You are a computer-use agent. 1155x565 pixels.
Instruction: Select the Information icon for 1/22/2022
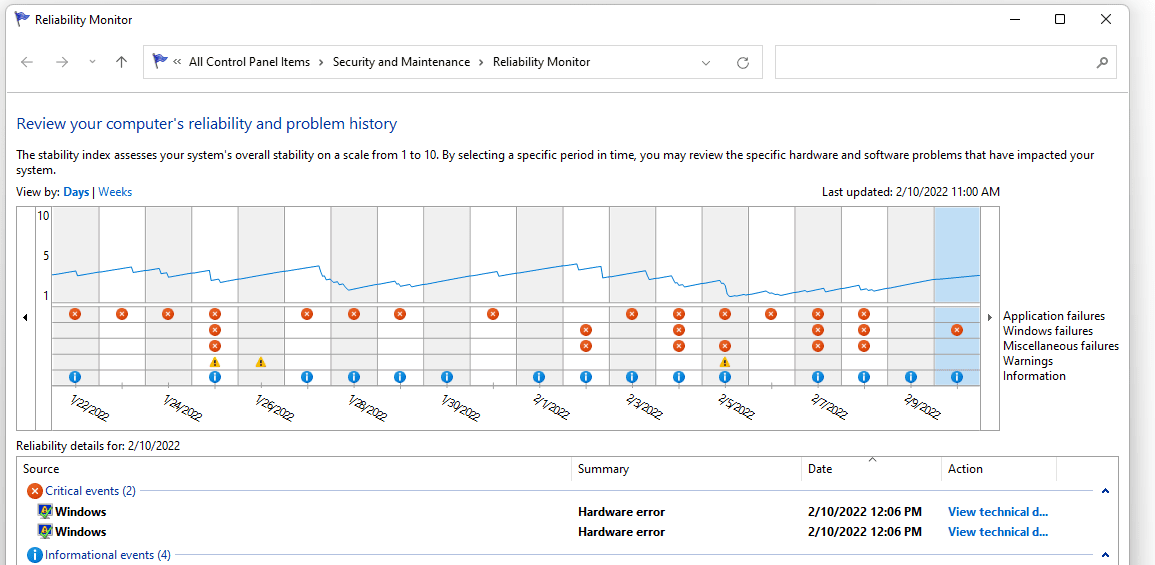75,376
